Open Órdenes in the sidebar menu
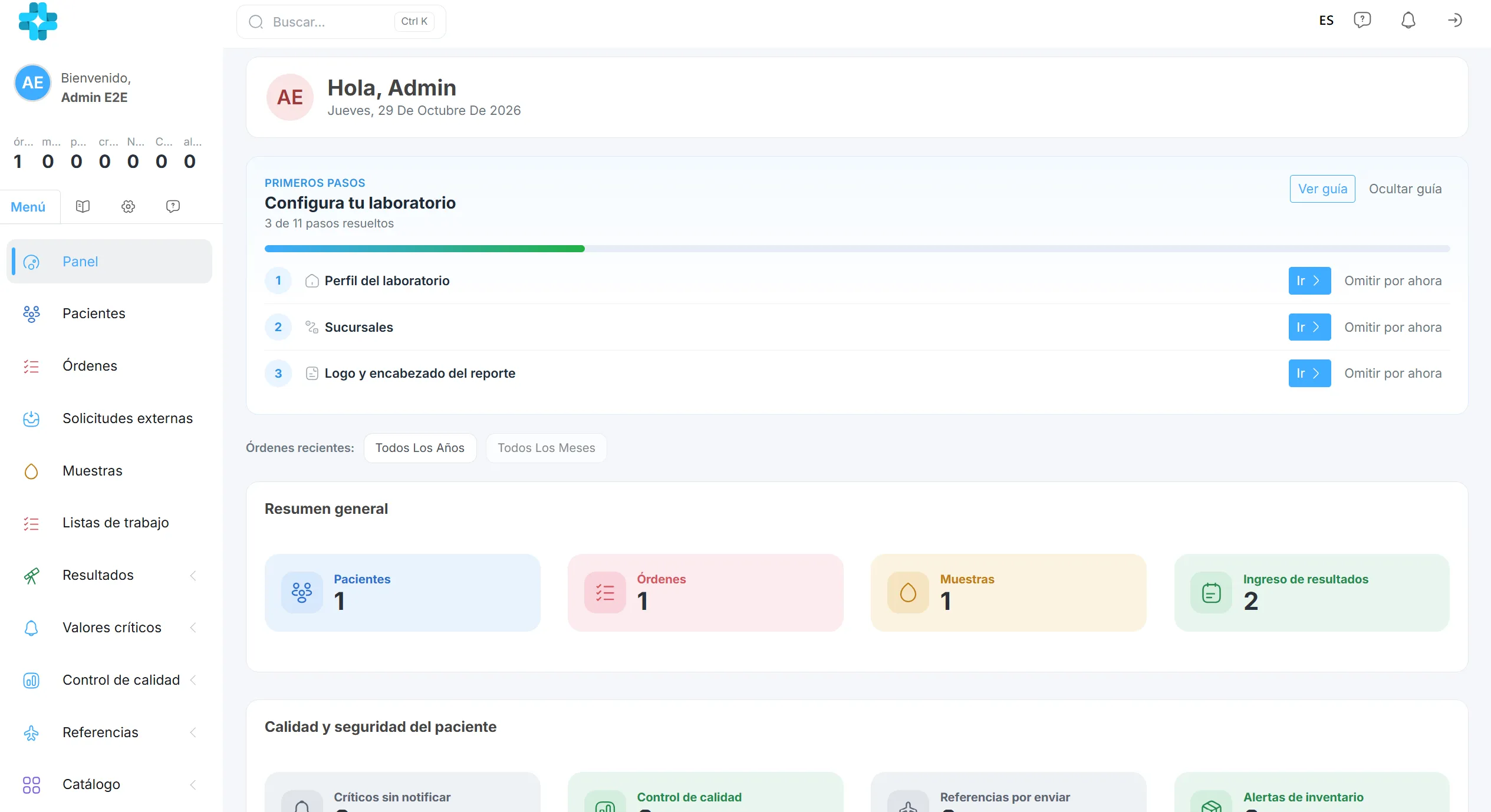 click(109, 366)
